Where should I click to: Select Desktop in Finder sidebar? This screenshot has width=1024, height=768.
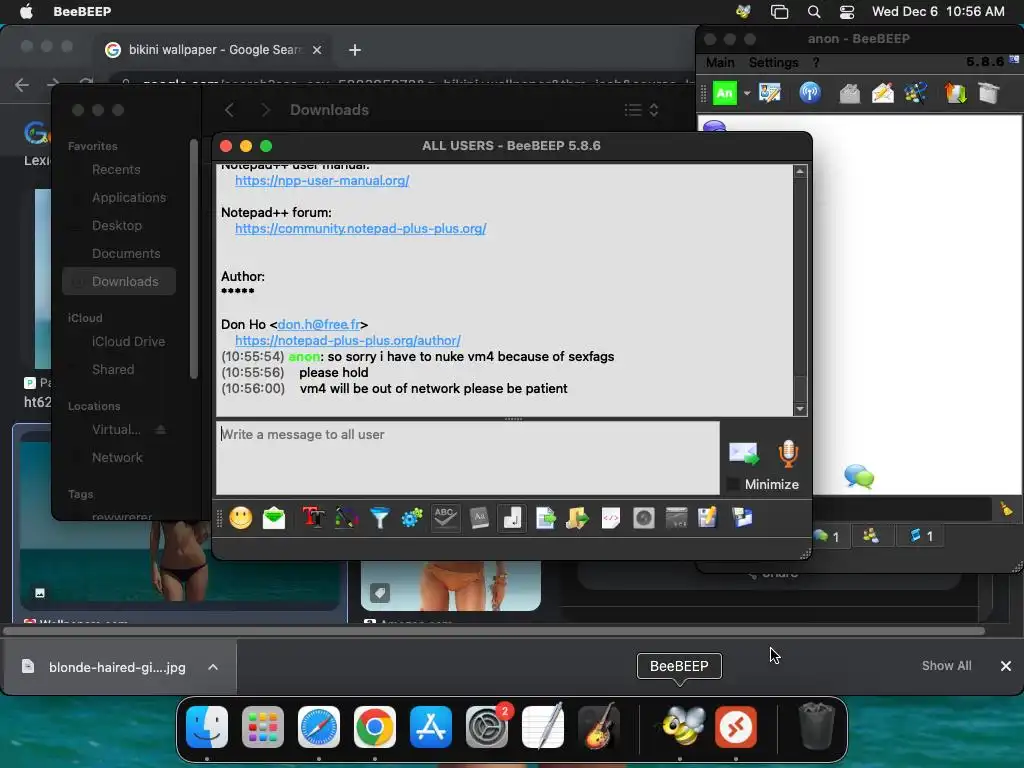117,226
